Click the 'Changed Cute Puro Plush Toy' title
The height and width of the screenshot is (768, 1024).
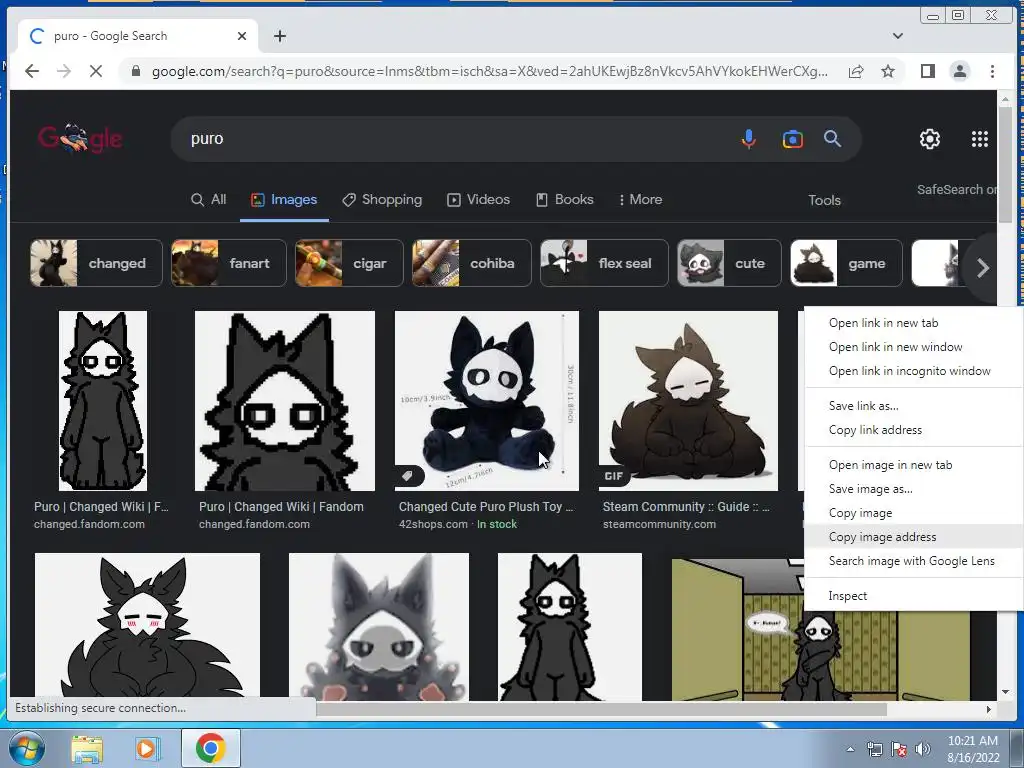coord(486,507)
